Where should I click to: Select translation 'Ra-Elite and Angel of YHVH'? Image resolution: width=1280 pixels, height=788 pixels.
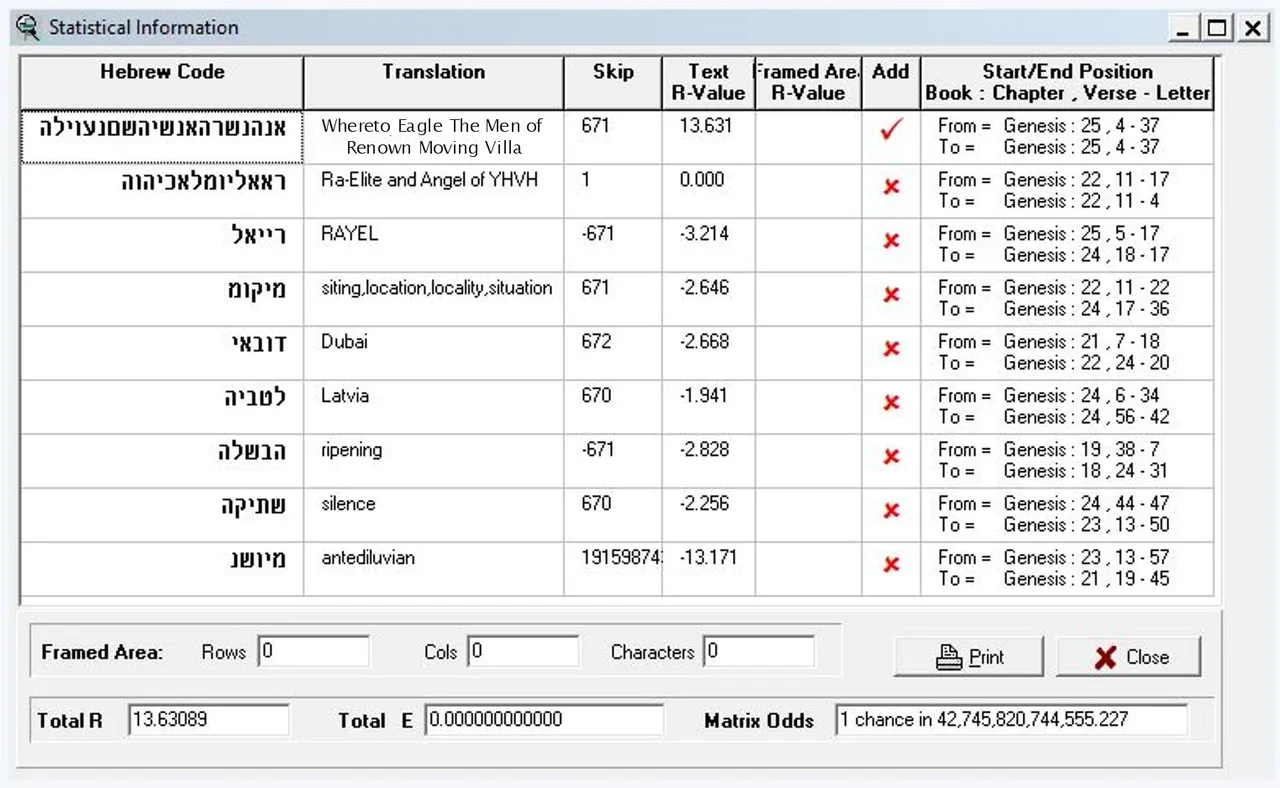(x=433, y=191)
